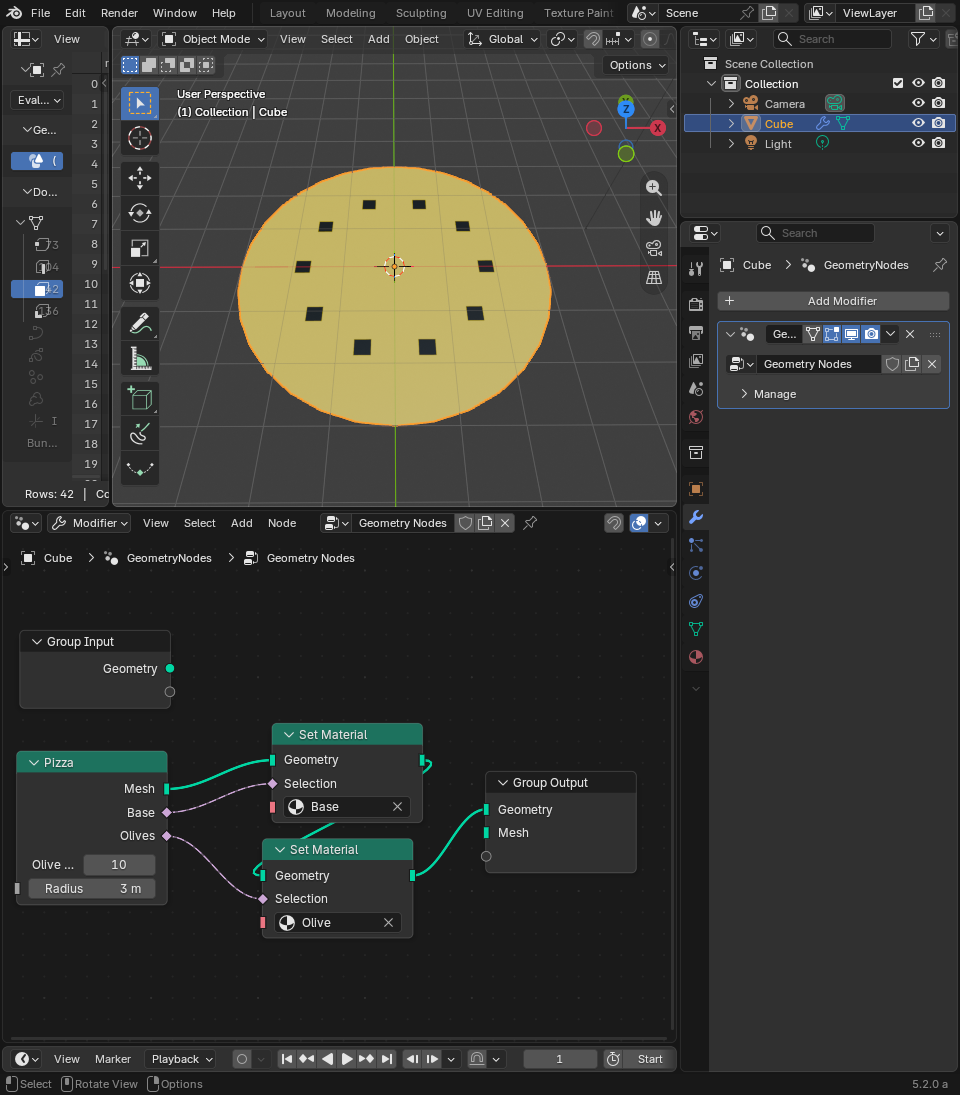
Task: Uncheck Collection exclude checkbox
Action: point(898,83)
